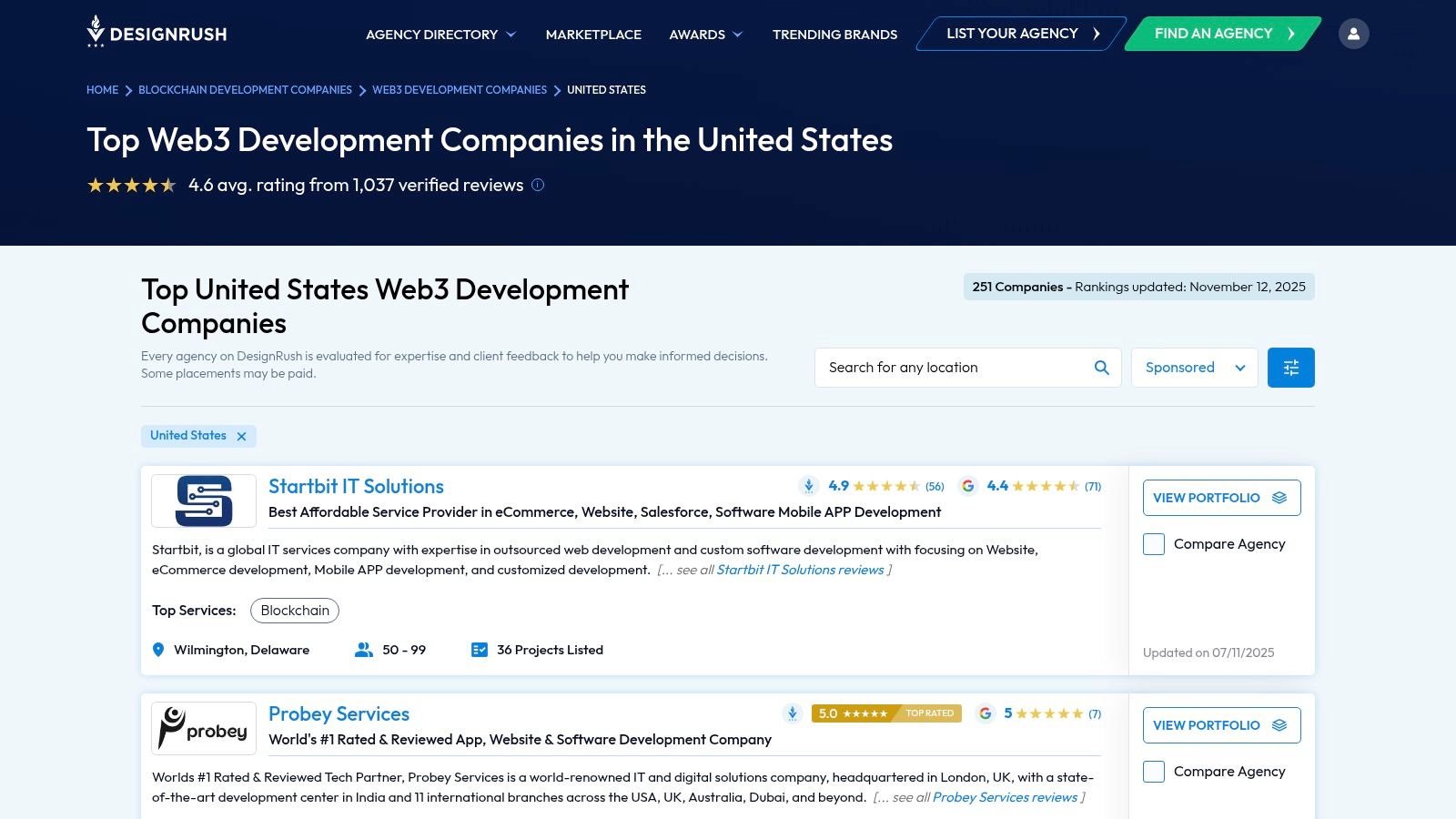Click the Find an Agency button
Image resolution: width=1456 pixels, height=819 pixels.
(1223, 34)
